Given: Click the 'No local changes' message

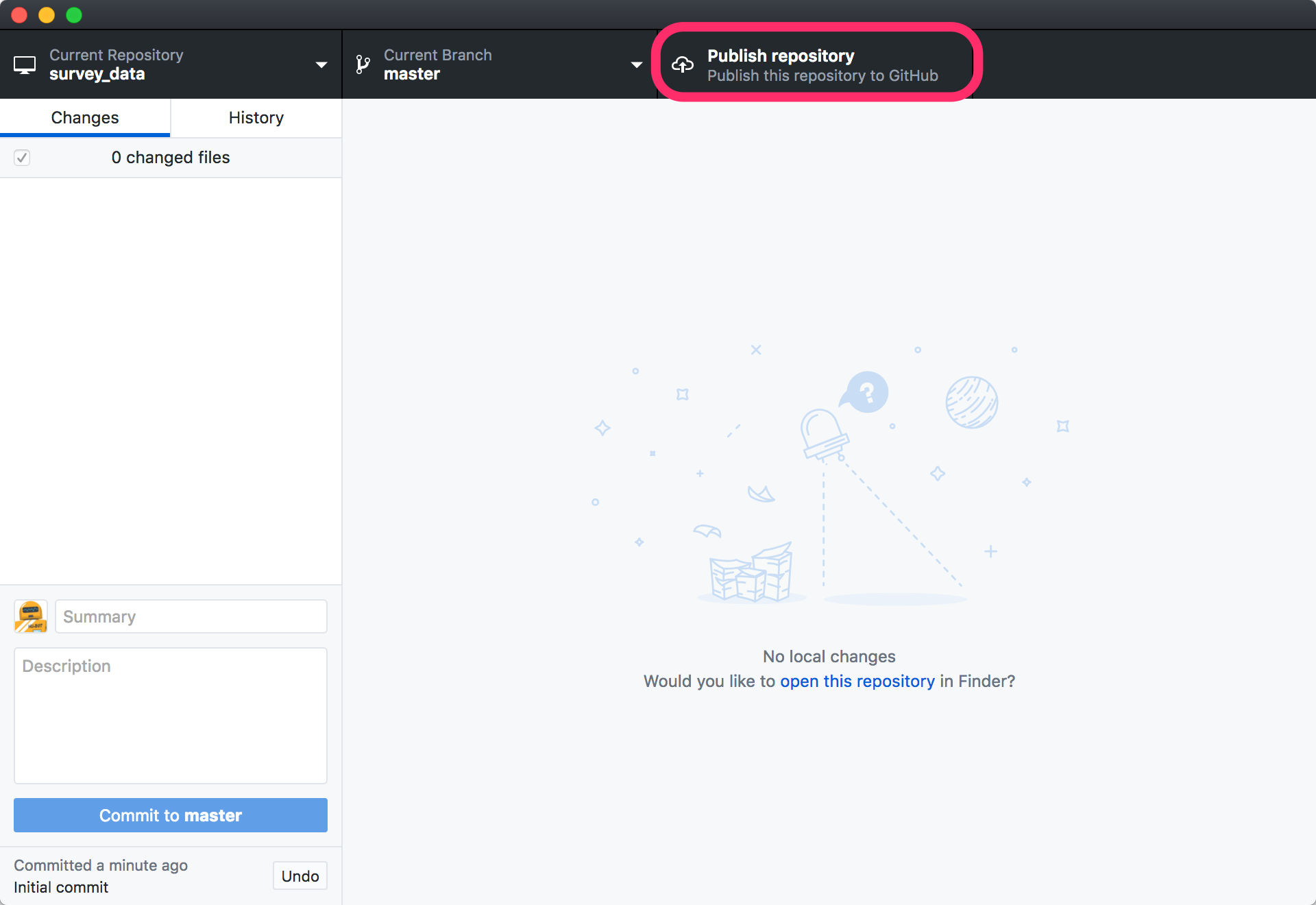Looking at the screenshot, I should pyautogui.click(x=829, y=657).
